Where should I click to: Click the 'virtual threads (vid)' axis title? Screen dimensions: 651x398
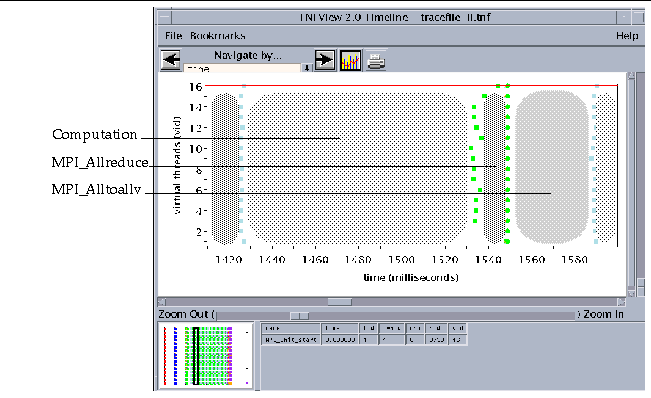click(x=177, y=165)
